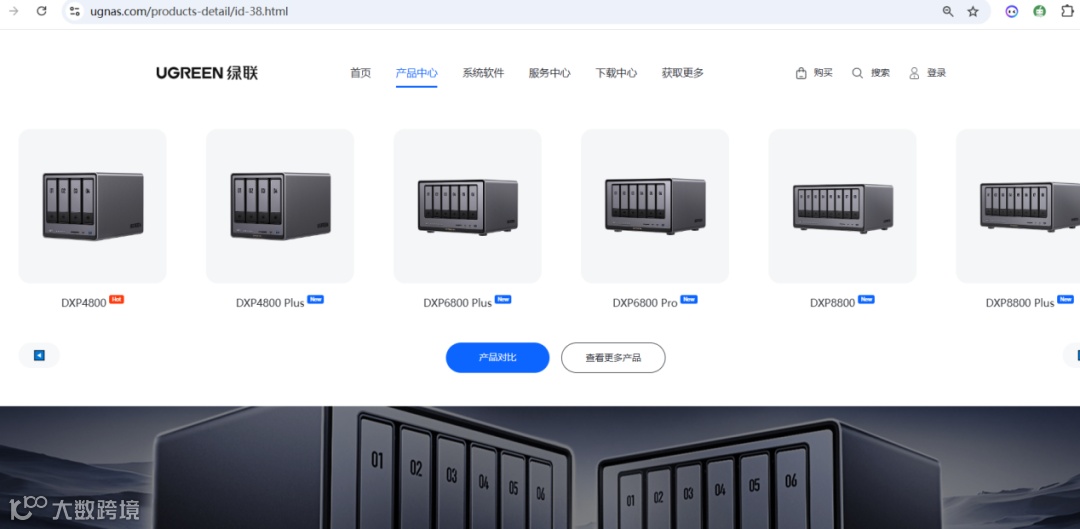Click the New badge next to DXP8800
This screenshot has width=1080, height=529.
click(866, 299)
